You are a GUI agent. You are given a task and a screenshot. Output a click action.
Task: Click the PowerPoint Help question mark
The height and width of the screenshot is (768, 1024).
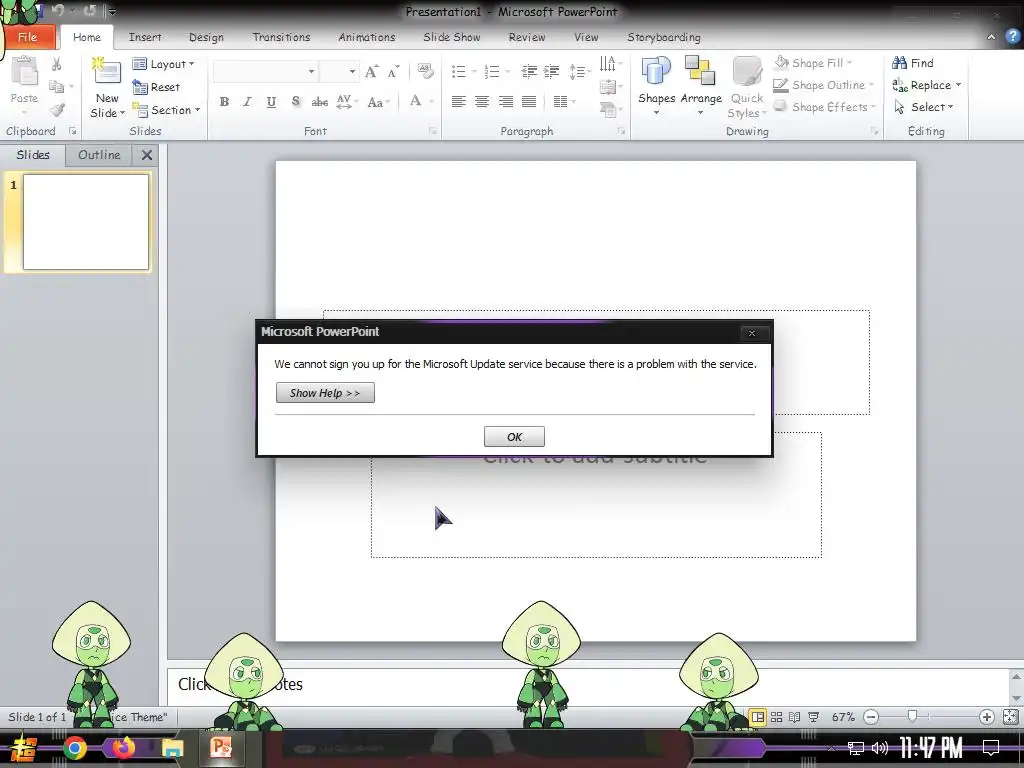[1012, 37]
